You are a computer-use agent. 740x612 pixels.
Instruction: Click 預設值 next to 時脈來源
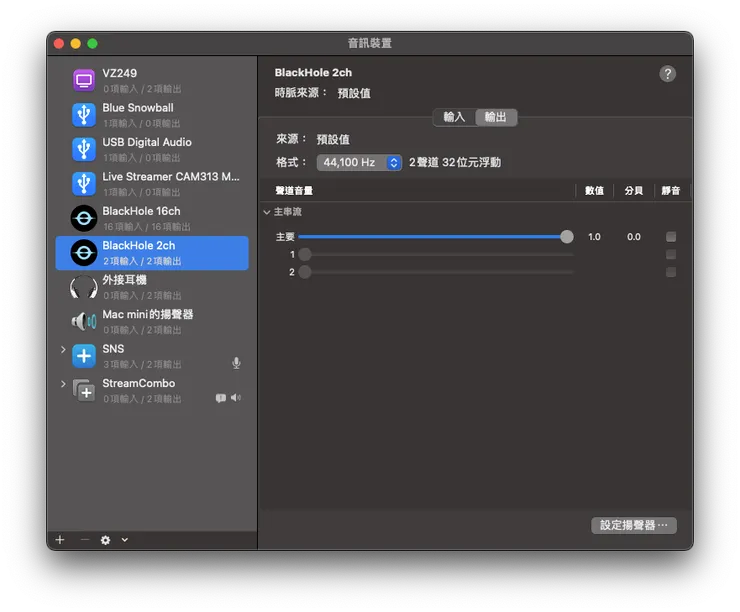354,93
